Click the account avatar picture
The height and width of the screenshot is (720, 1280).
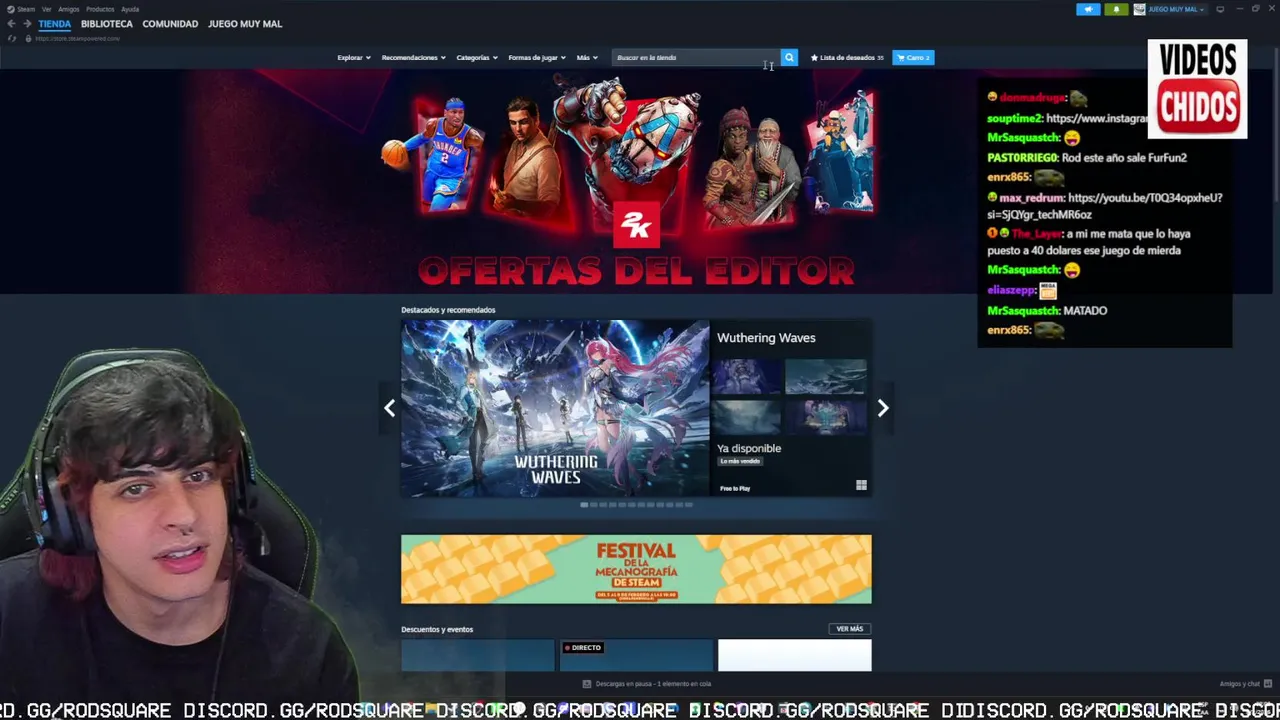coord(1139,9)
